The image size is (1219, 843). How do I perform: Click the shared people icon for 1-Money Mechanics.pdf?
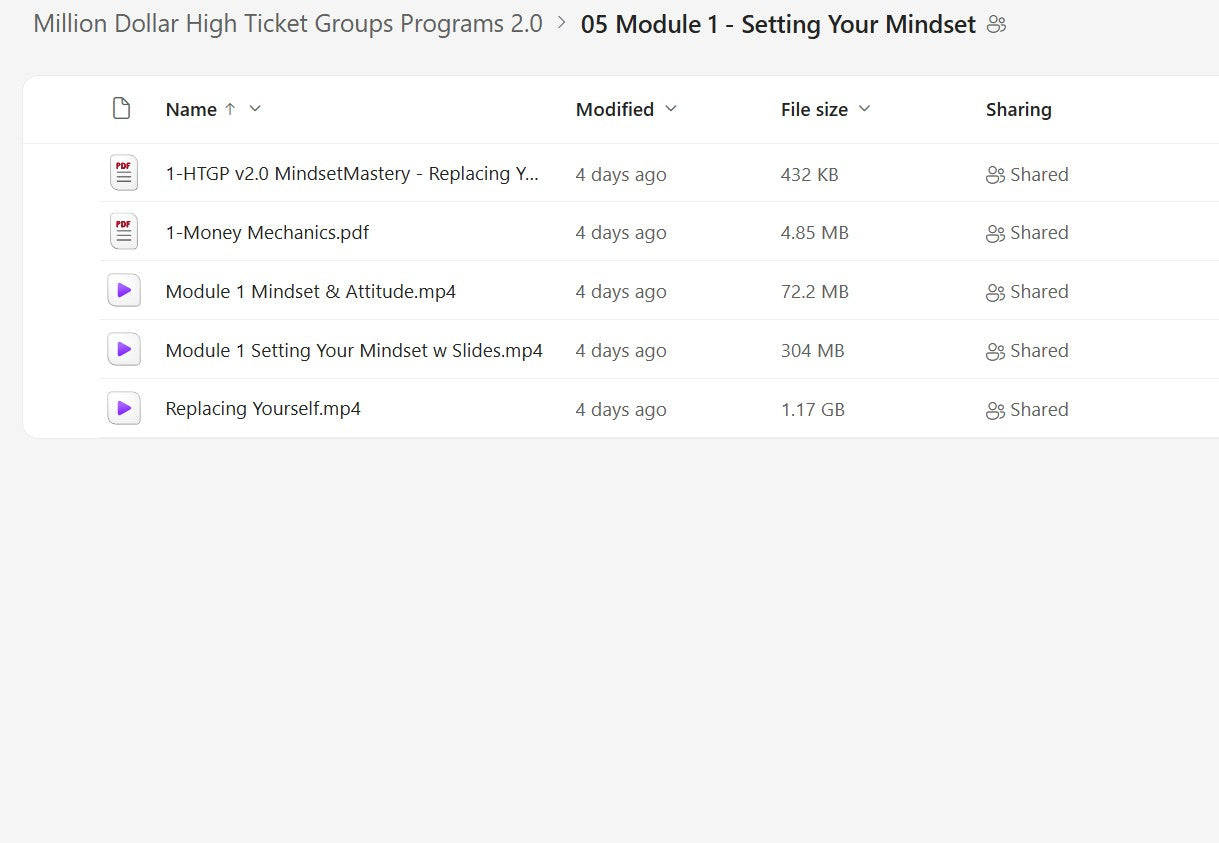[995, 233]
